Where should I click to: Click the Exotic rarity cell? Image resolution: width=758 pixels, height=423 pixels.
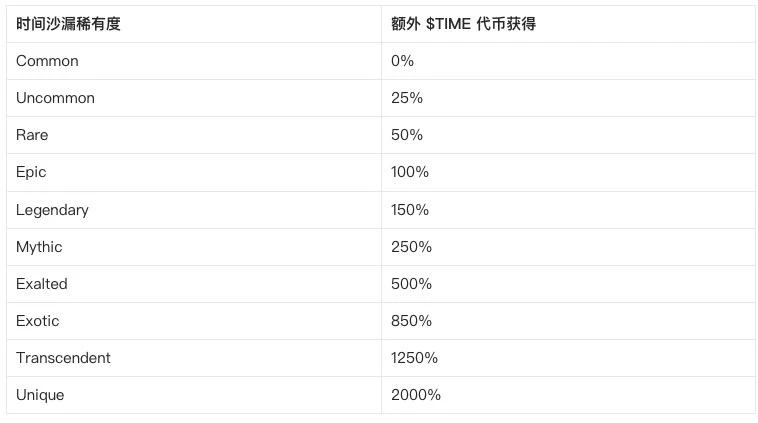pos(38,321)
